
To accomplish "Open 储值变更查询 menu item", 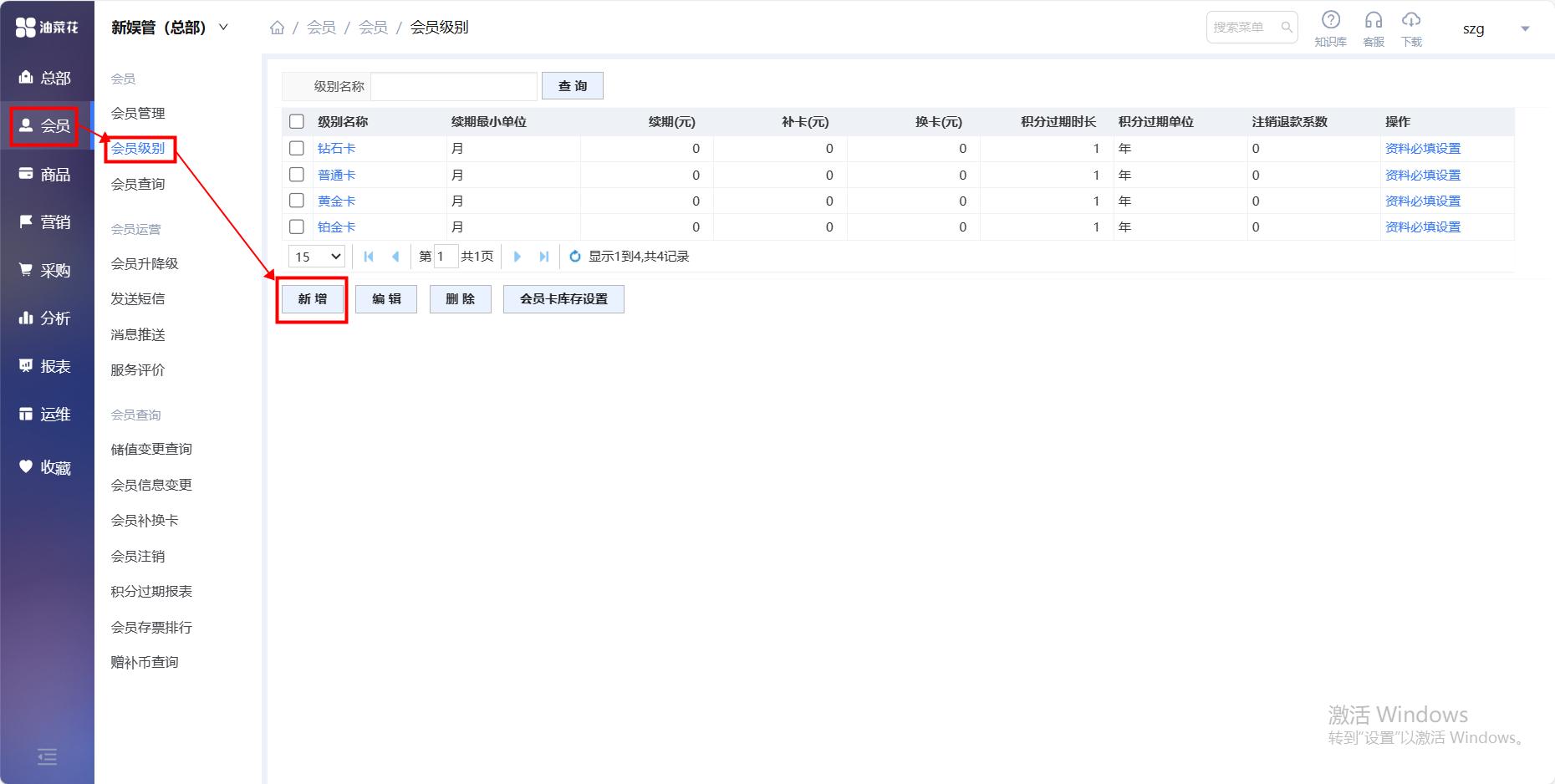I will [x=151, y=449].
